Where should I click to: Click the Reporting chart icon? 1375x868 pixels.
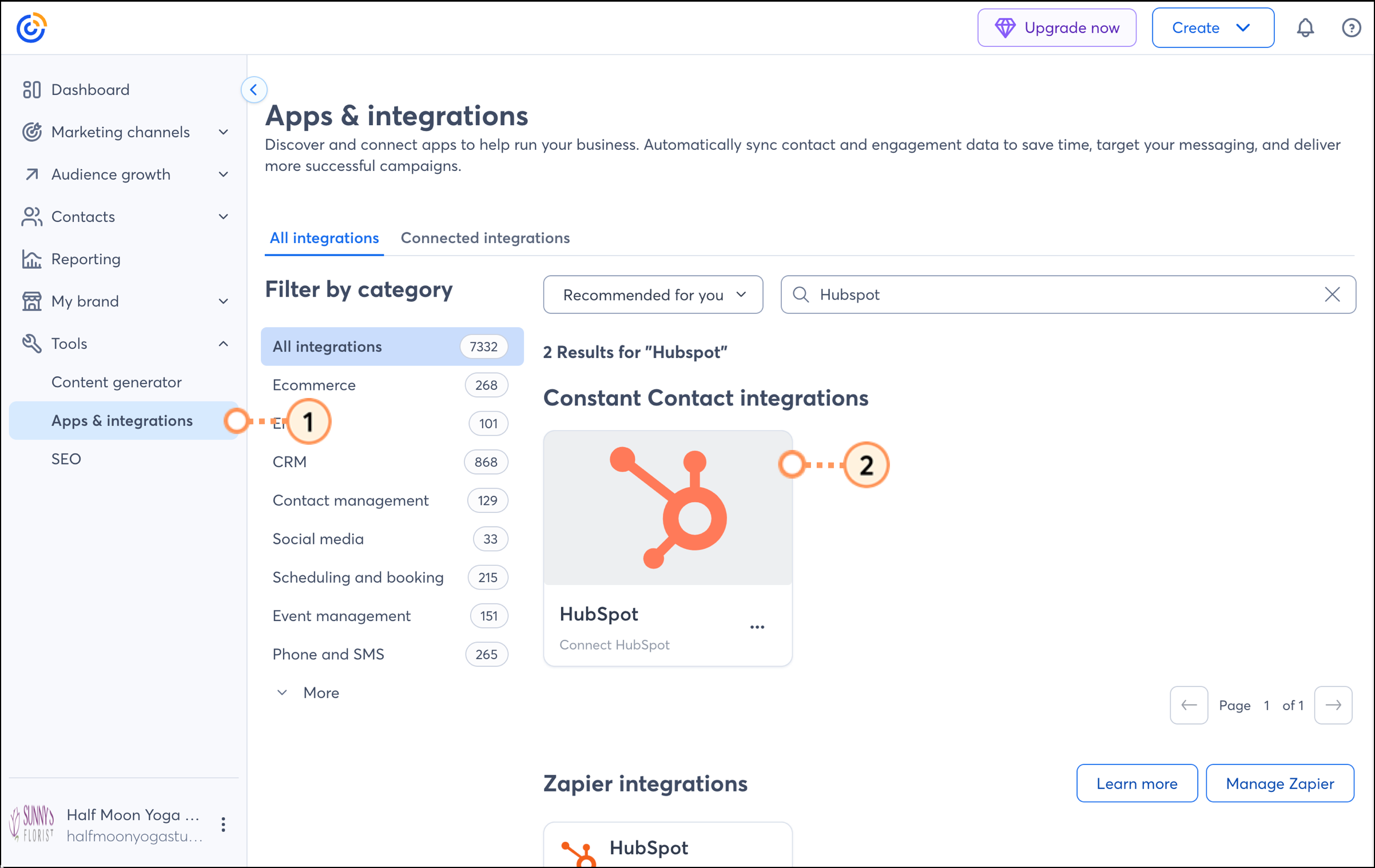point(31,259)
